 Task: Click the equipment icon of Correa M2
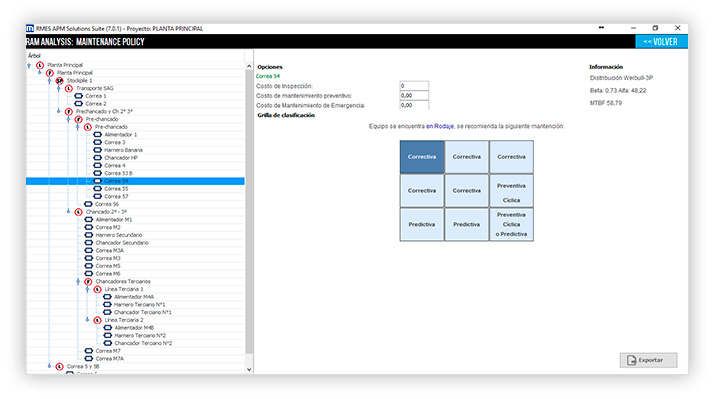[89, 228]
